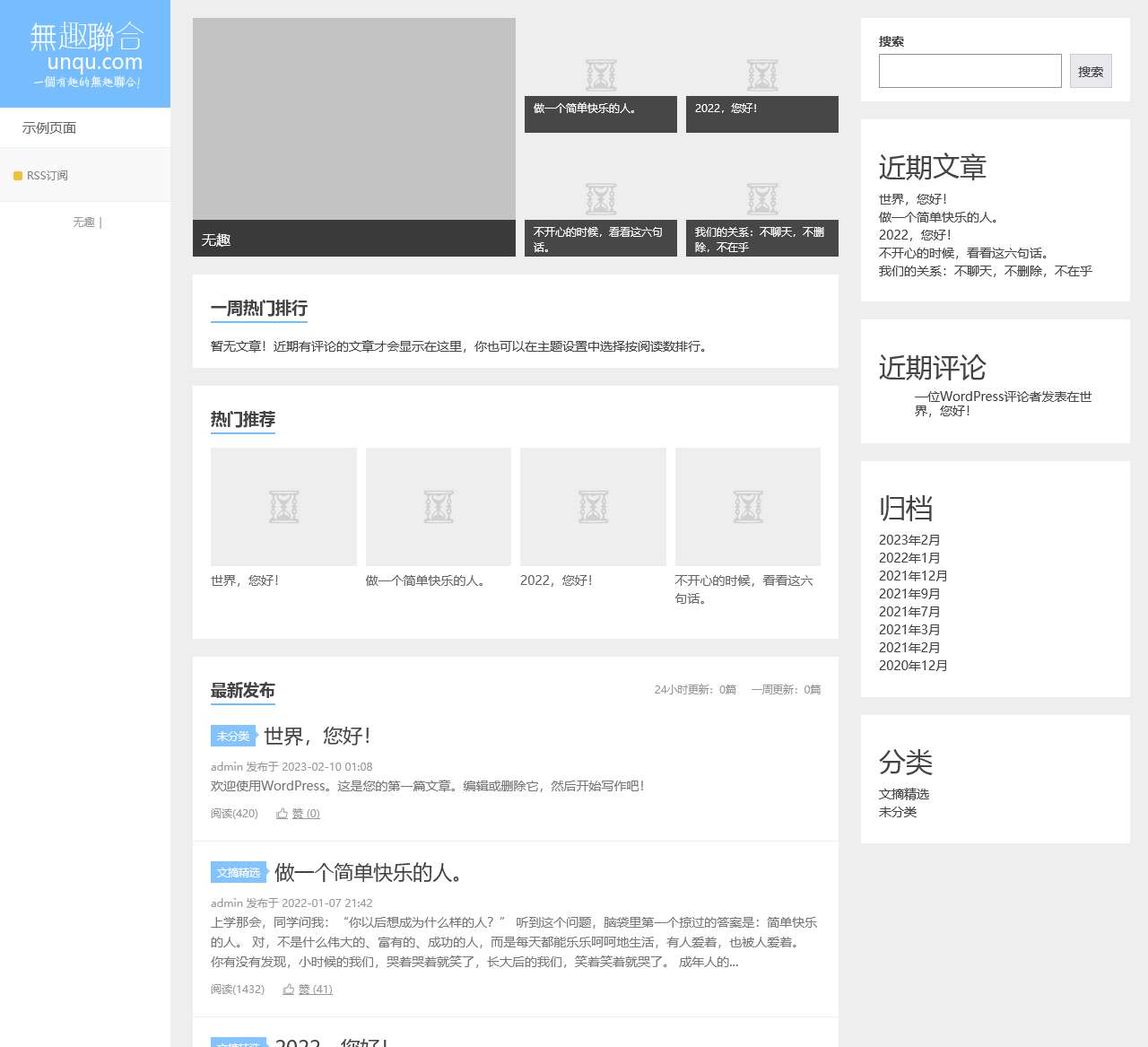Open the 2020年12月 archive link
This screenshot has width=1148, height=1047.
pyautogui.click(x=913, y=666)
